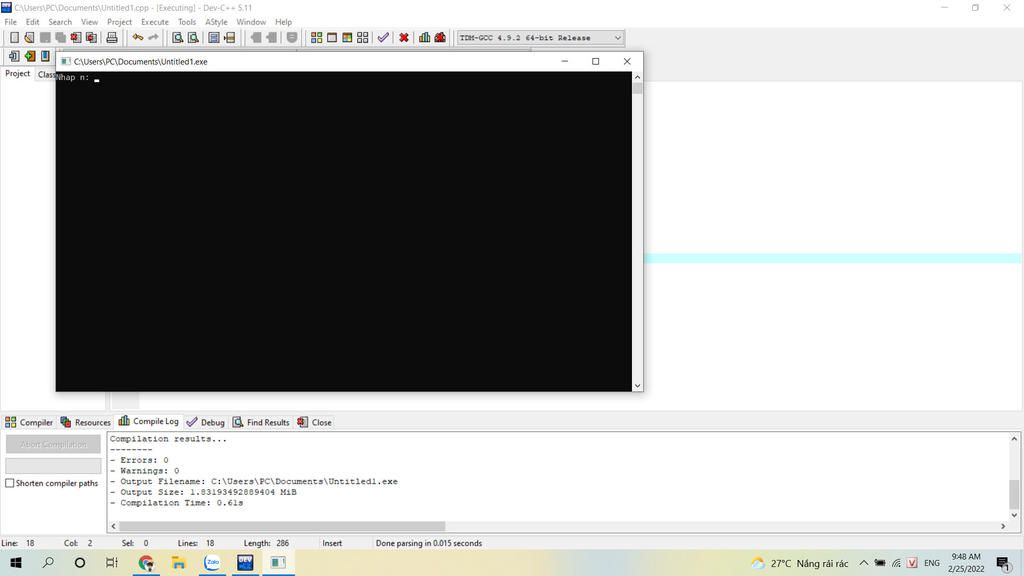Click inside the console at Nhap n prompt
This screenshot has height=576, width=1024.
97,78
